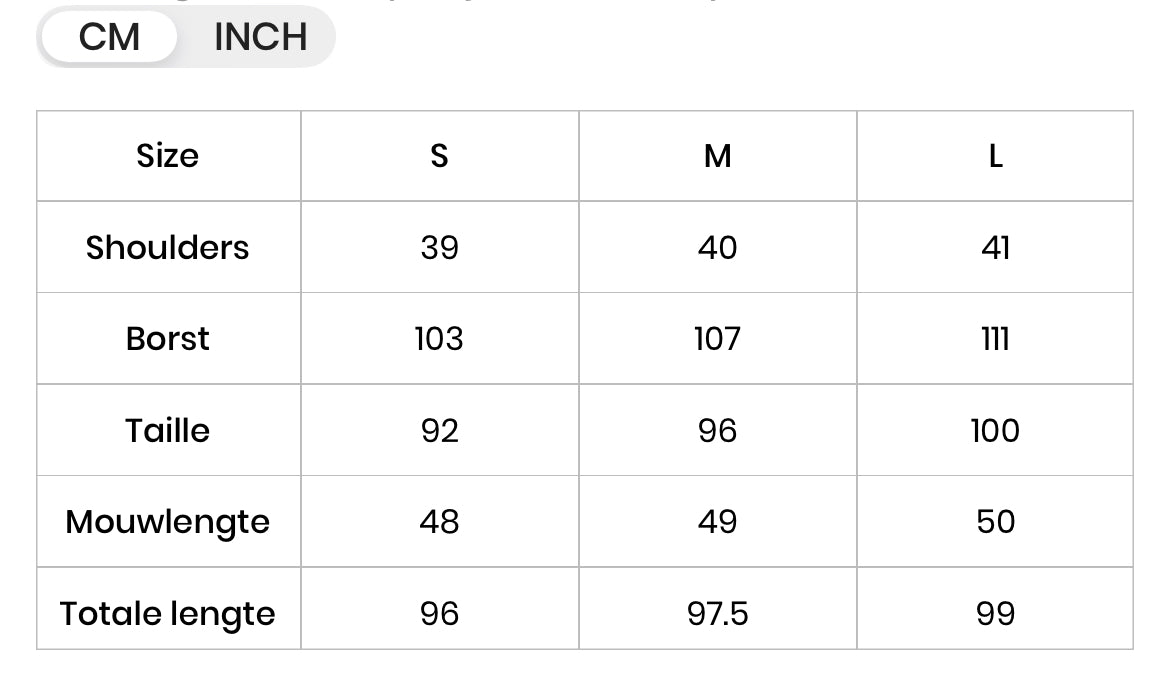The height and width of the screenshot is (691, 1170).
Task: Click the Totale lengte row label
Action: tap(168, 613)
